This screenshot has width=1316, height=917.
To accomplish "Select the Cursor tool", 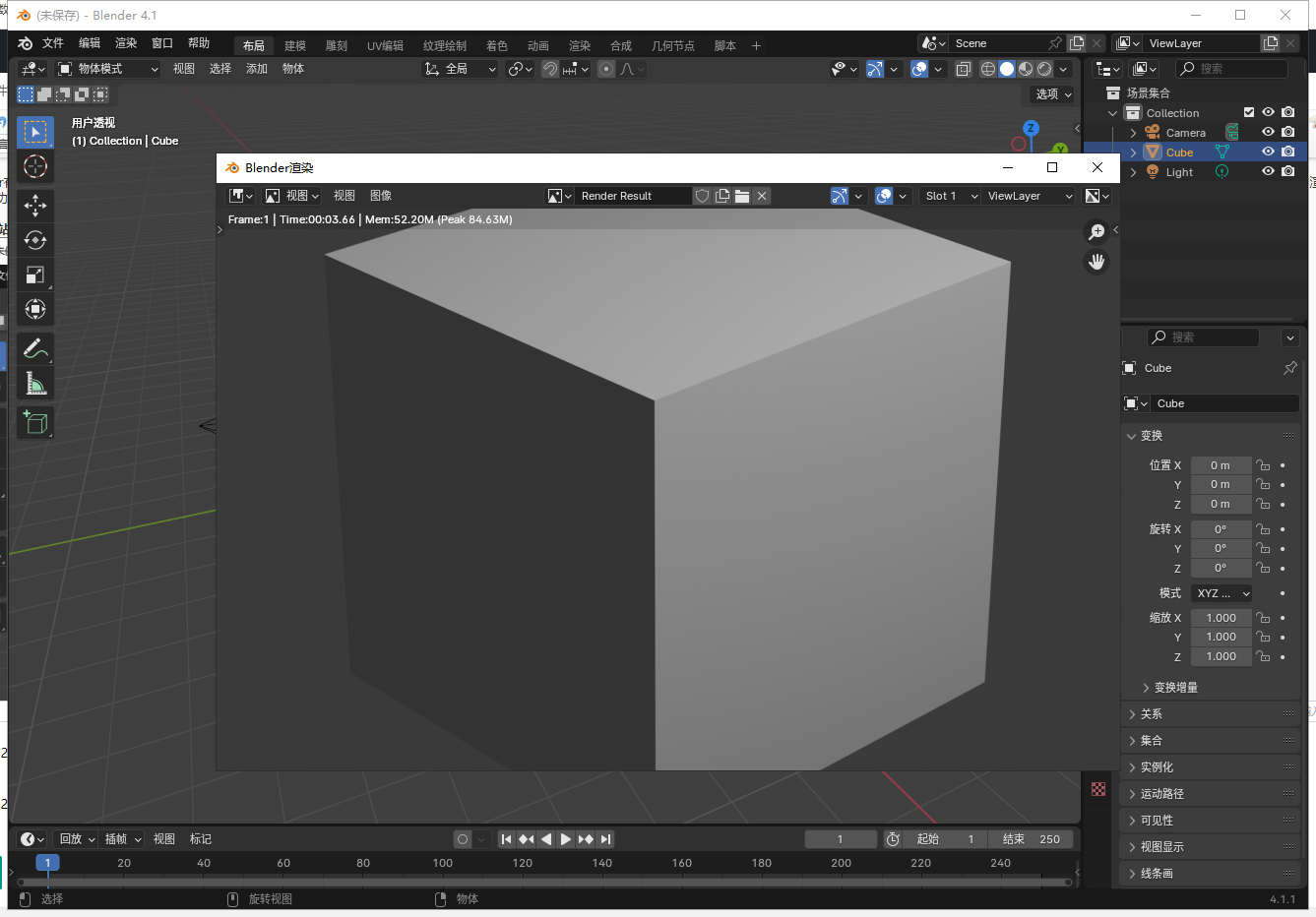I will coord(35,166).
